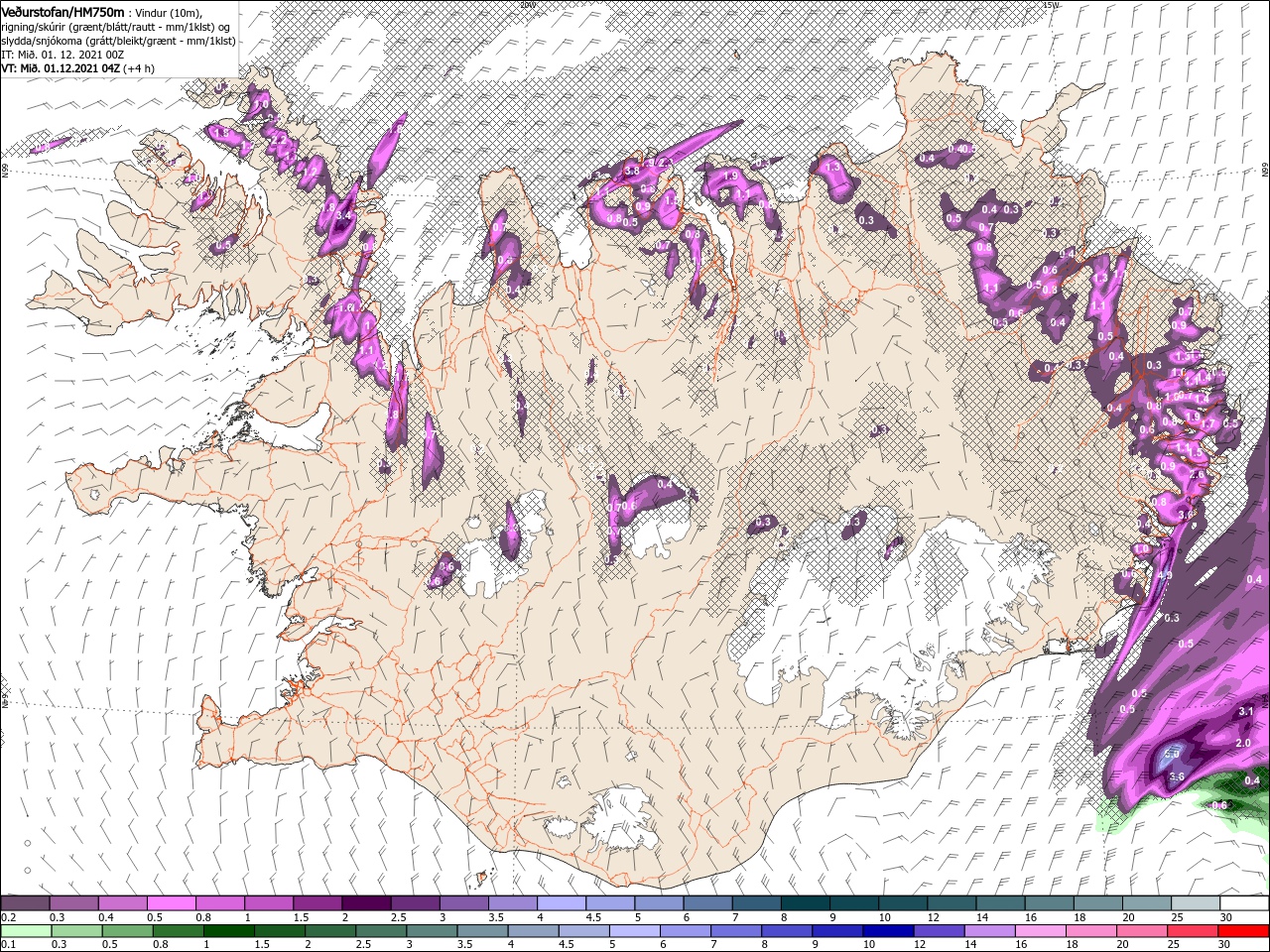The image size is (1270, 952).
Task: Pick bright pink top-row swatch at 0.5
Action: pos(171,903)
